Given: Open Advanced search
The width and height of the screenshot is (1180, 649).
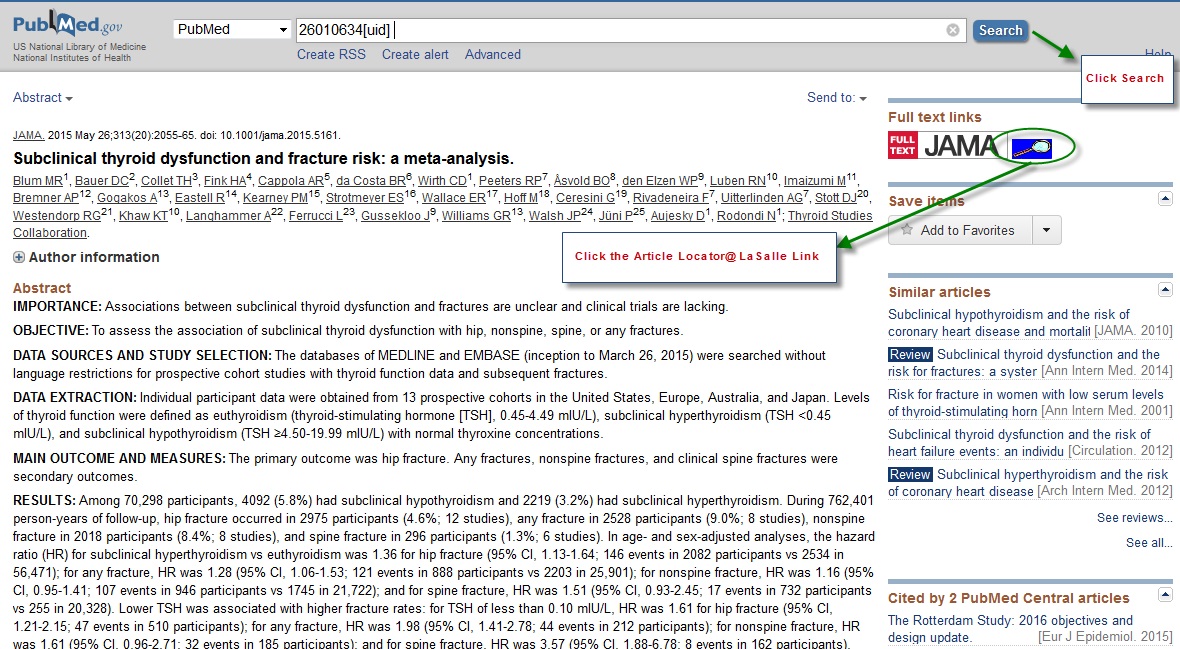Looking at the screenshot, I should point(492,54).
